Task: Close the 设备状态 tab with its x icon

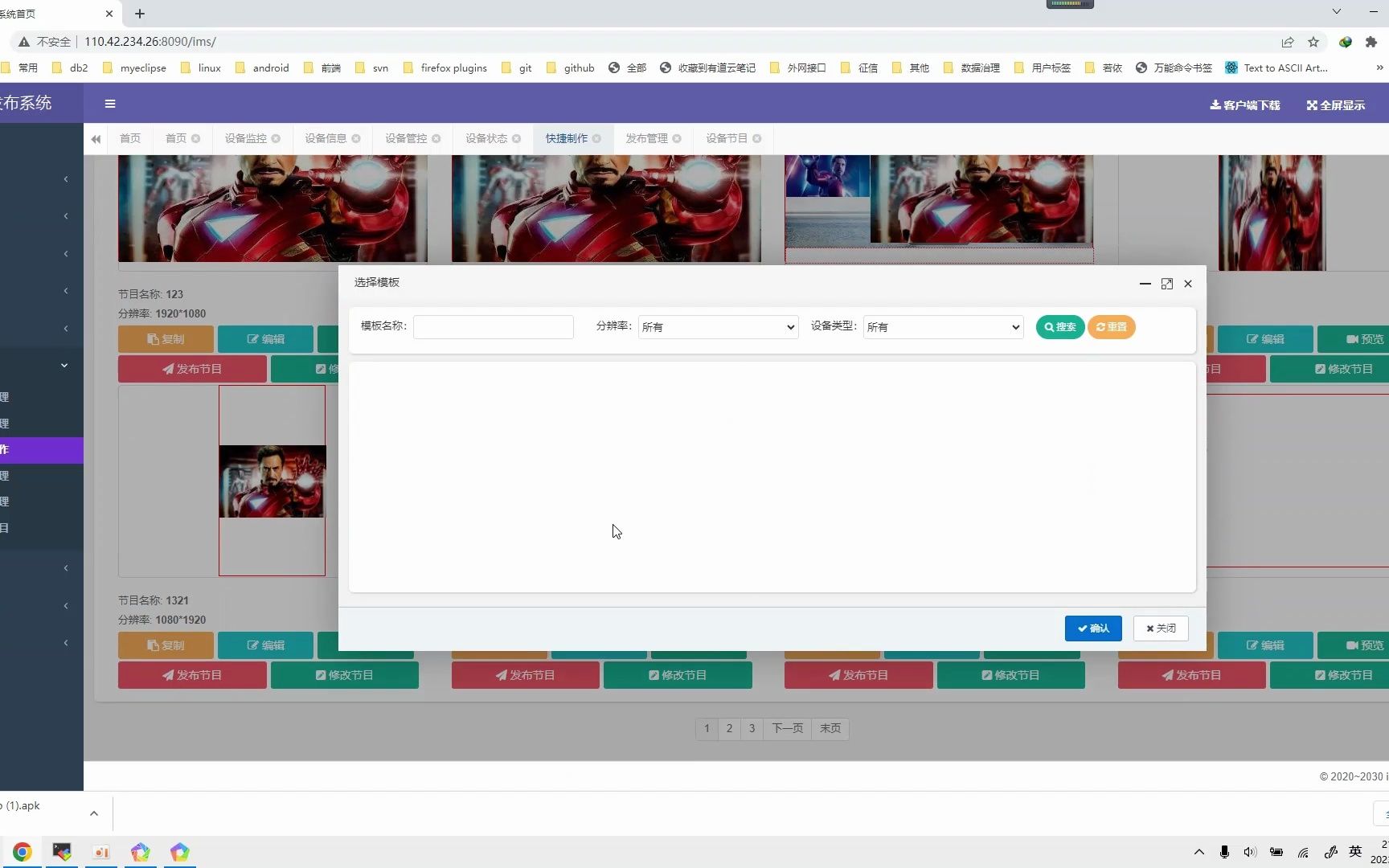Action: tap(517, 138)
